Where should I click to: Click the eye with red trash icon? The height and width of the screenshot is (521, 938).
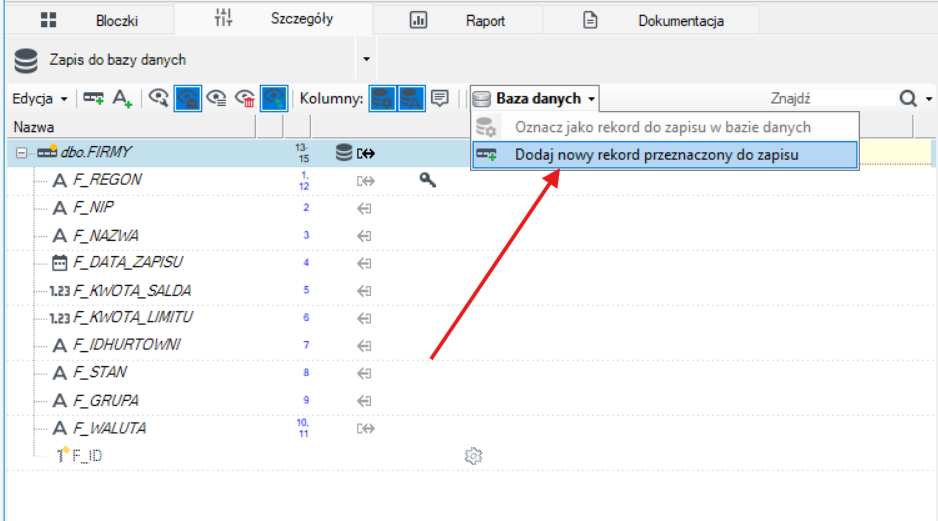pyautogui.click(x=245, y=98)
